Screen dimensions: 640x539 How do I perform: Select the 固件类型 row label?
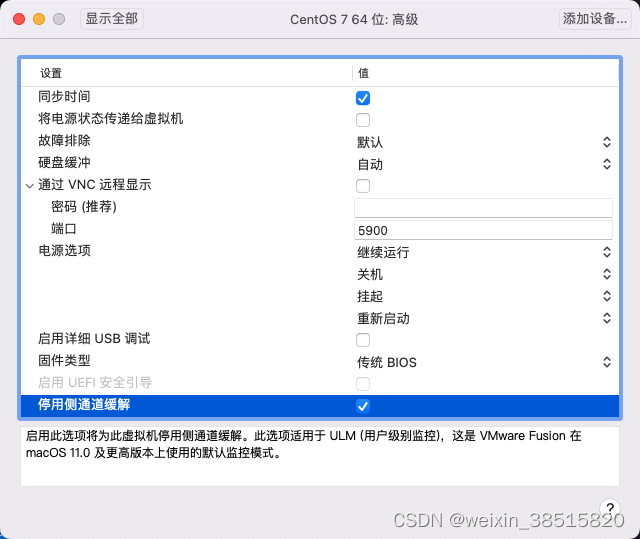point(64,361)
